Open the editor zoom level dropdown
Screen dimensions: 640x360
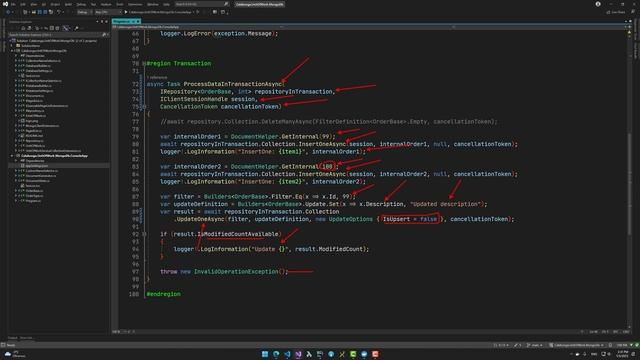pos(116,331)
